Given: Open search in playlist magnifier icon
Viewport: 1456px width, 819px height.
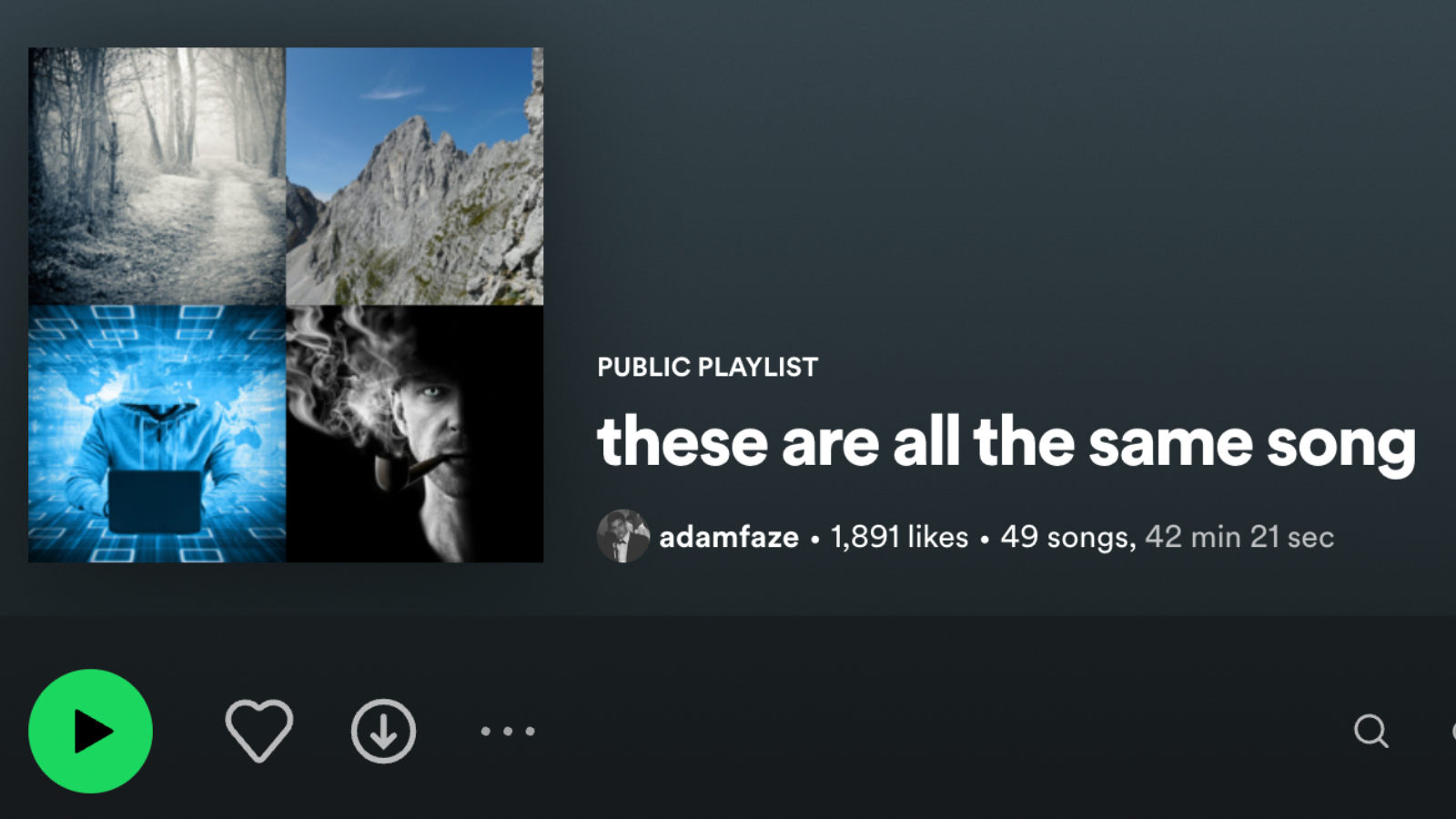Looking at the screenshot, I should tap(1370, 731).
